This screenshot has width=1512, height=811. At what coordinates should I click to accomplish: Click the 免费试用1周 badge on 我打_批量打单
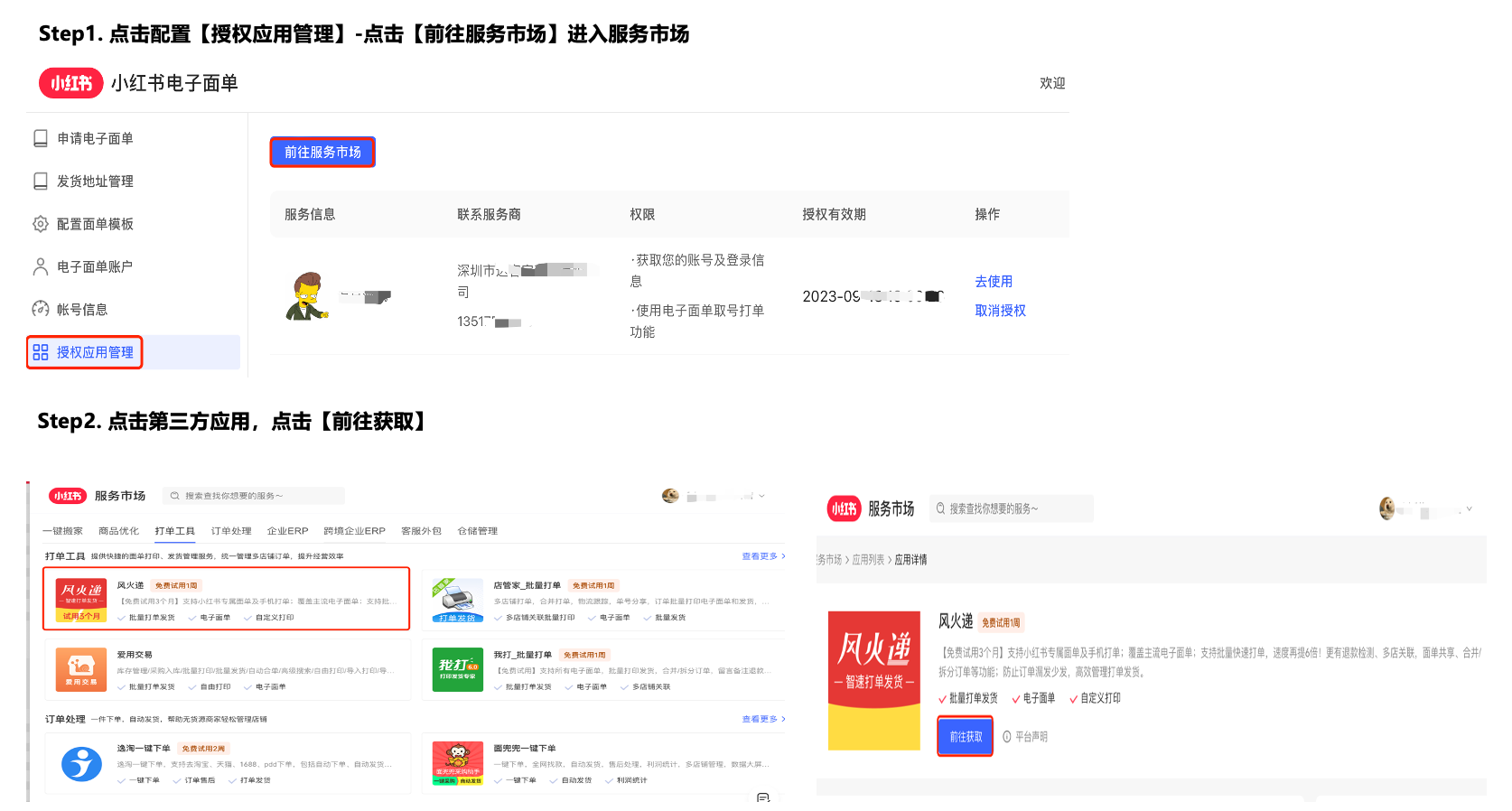(x=584, y=656)
